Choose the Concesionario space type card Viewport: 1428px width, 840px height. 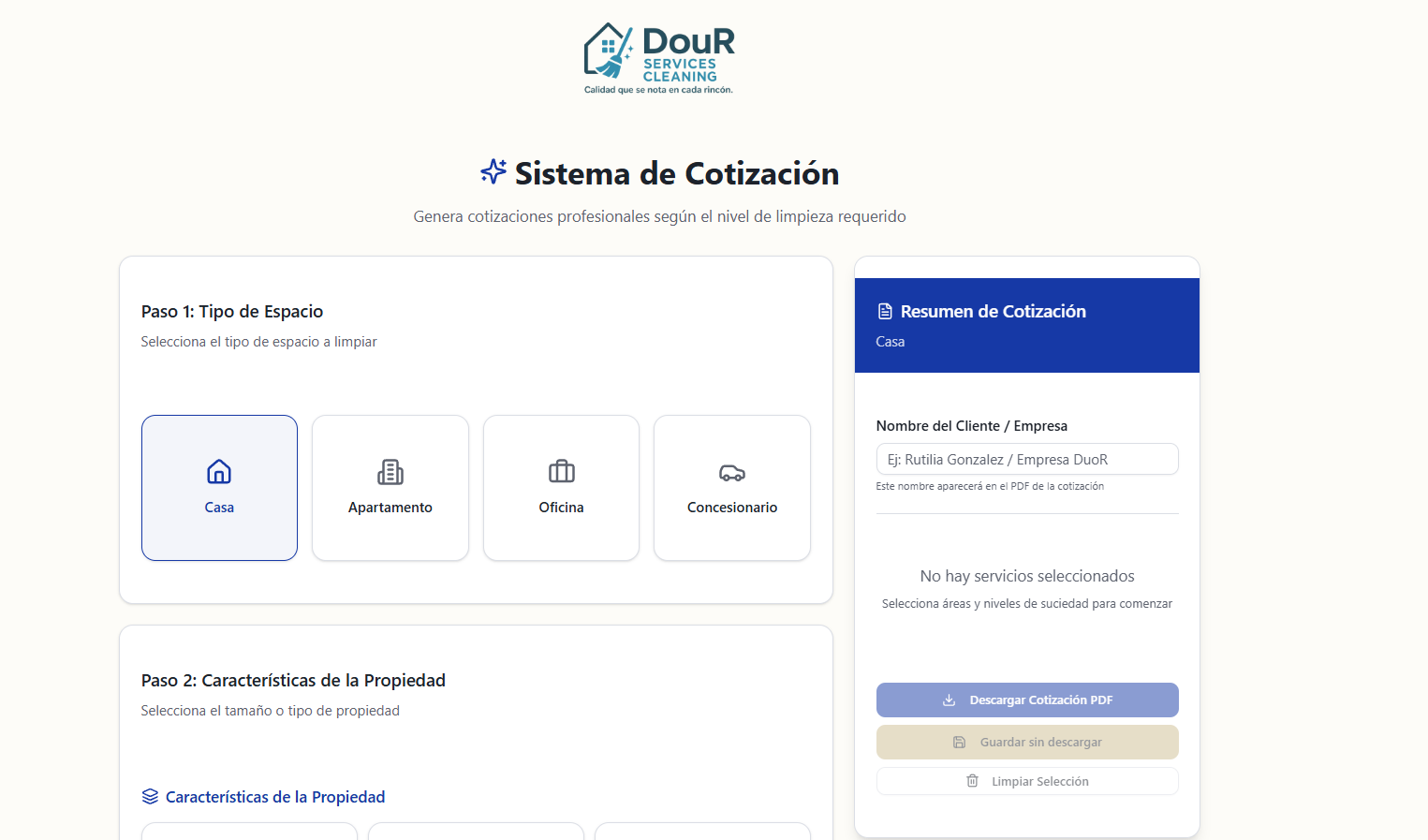tap(732, 488)
